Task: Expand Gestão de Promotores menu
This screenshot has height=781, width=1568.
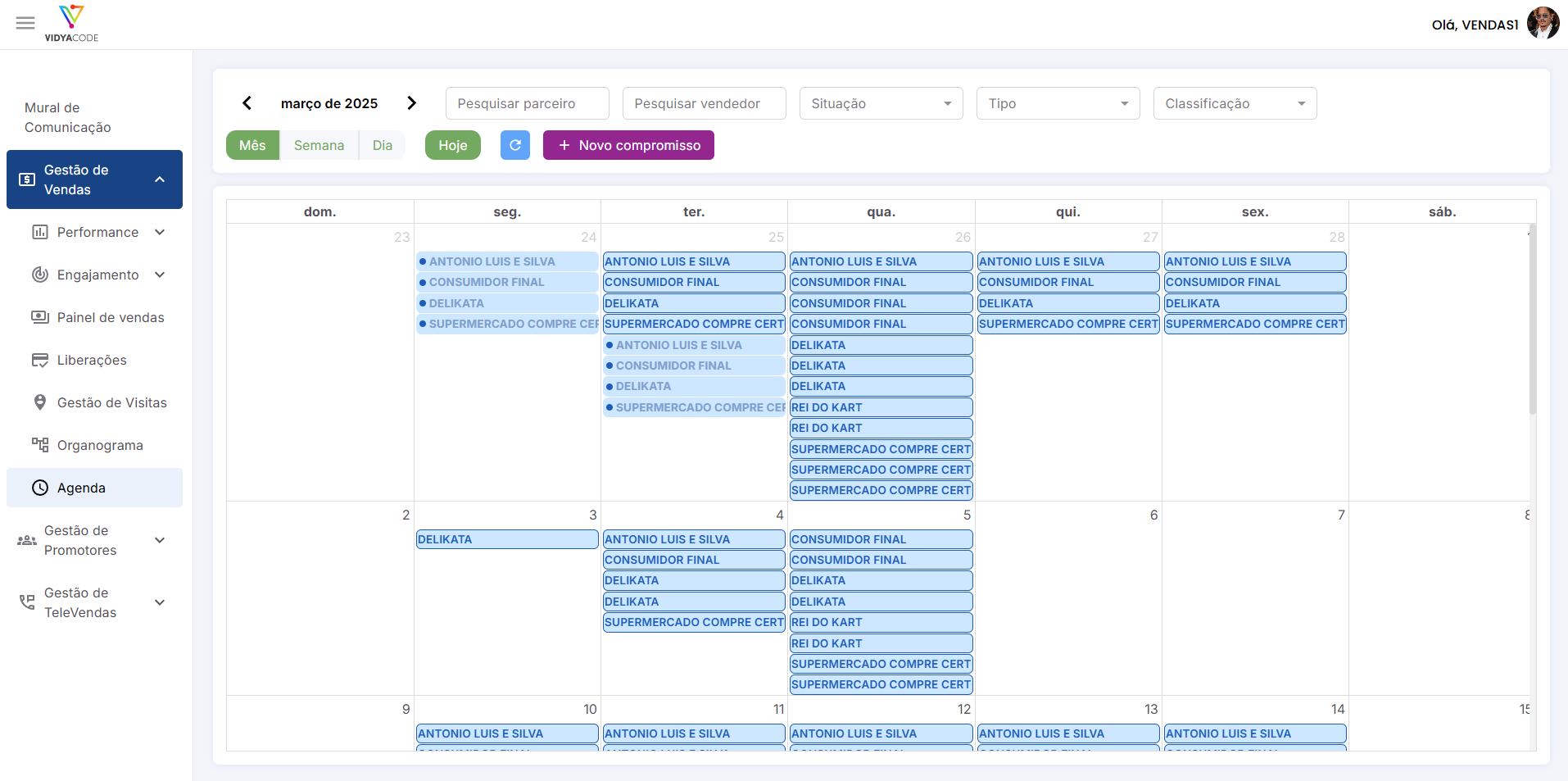Action: pos(160,540)
